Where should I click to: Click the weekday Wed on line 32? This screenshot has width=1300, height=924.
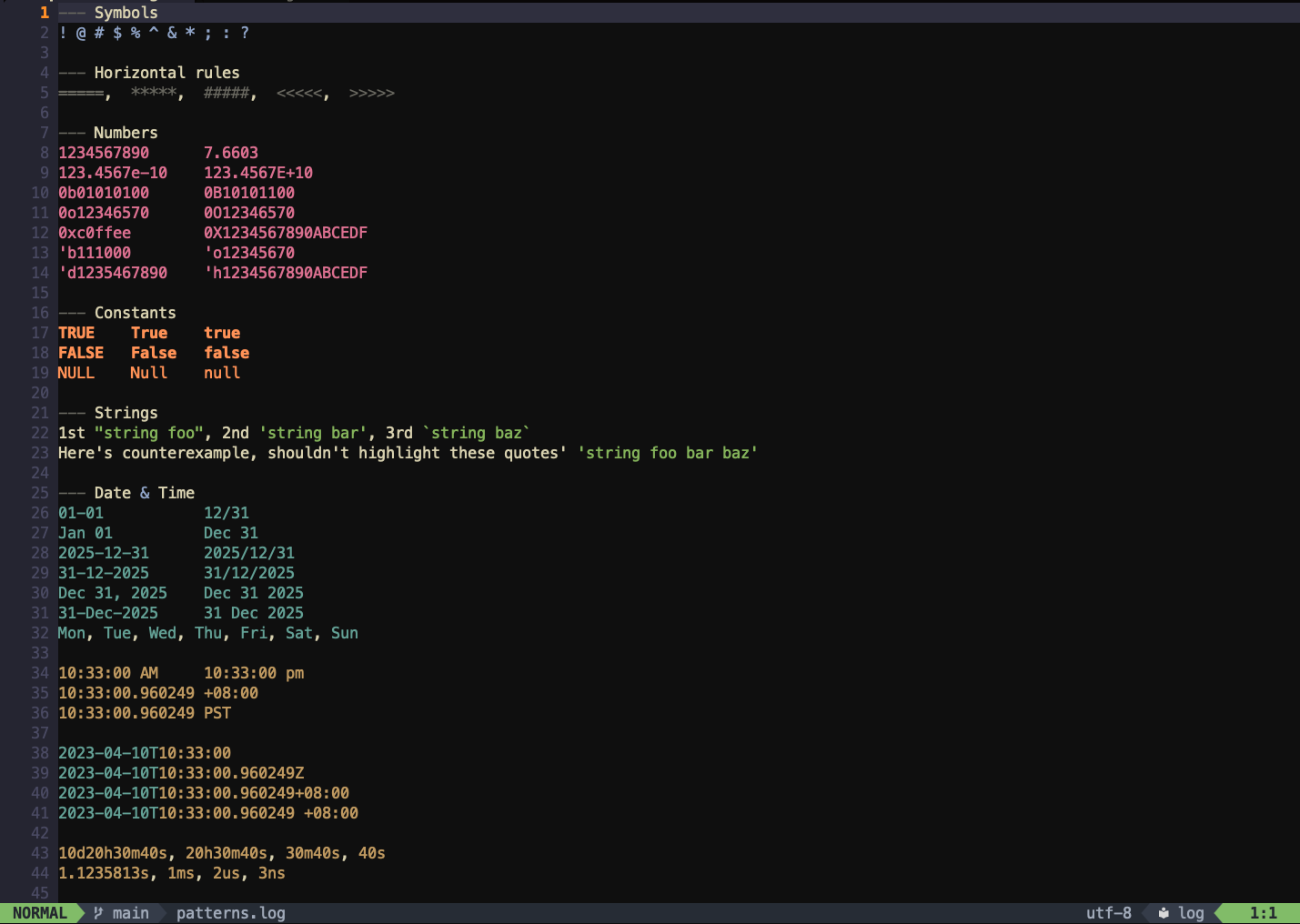pyautogui.click(x=163, y=633)
